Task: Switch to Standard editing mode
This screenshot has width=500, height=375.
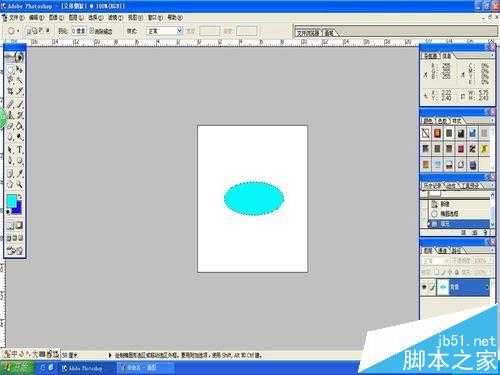Action: [x=11, y=226]
